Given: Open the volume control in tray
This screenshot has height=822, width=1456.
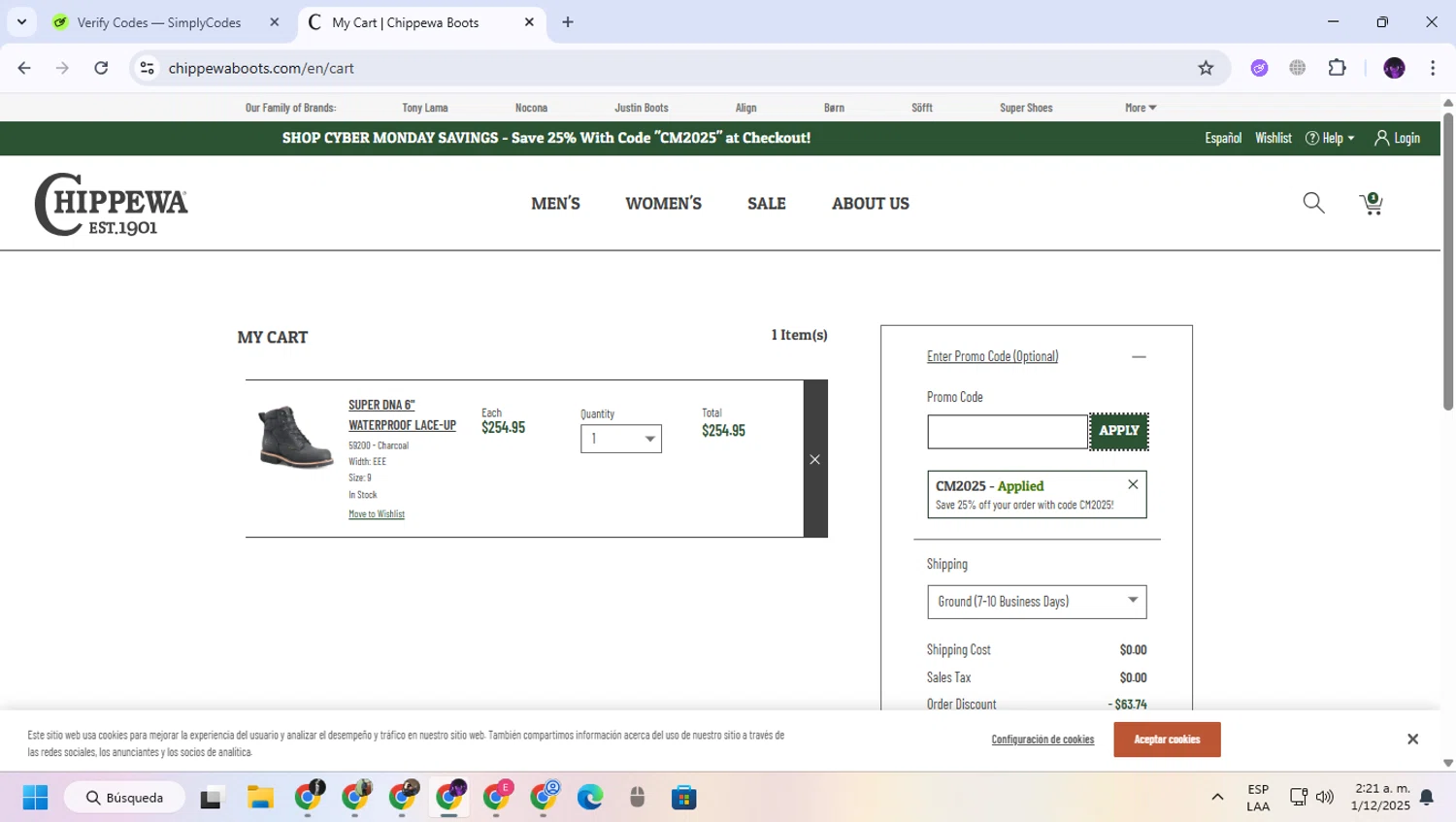Looking at the screenshot, I should pos(1325,798).
